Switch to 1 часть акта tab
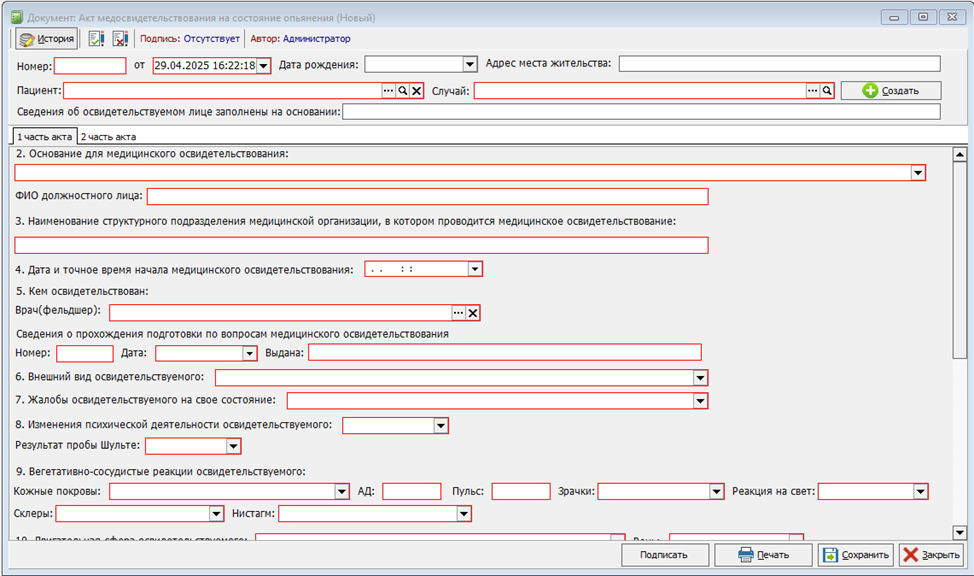Screen dimensions: 974x576 tap(45, 137)
